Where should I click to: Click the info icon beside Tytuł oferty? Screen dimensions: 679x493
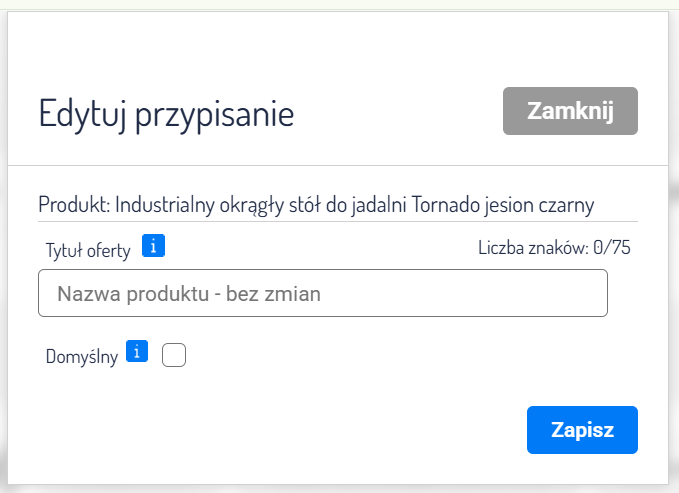(x=153, y=245)
